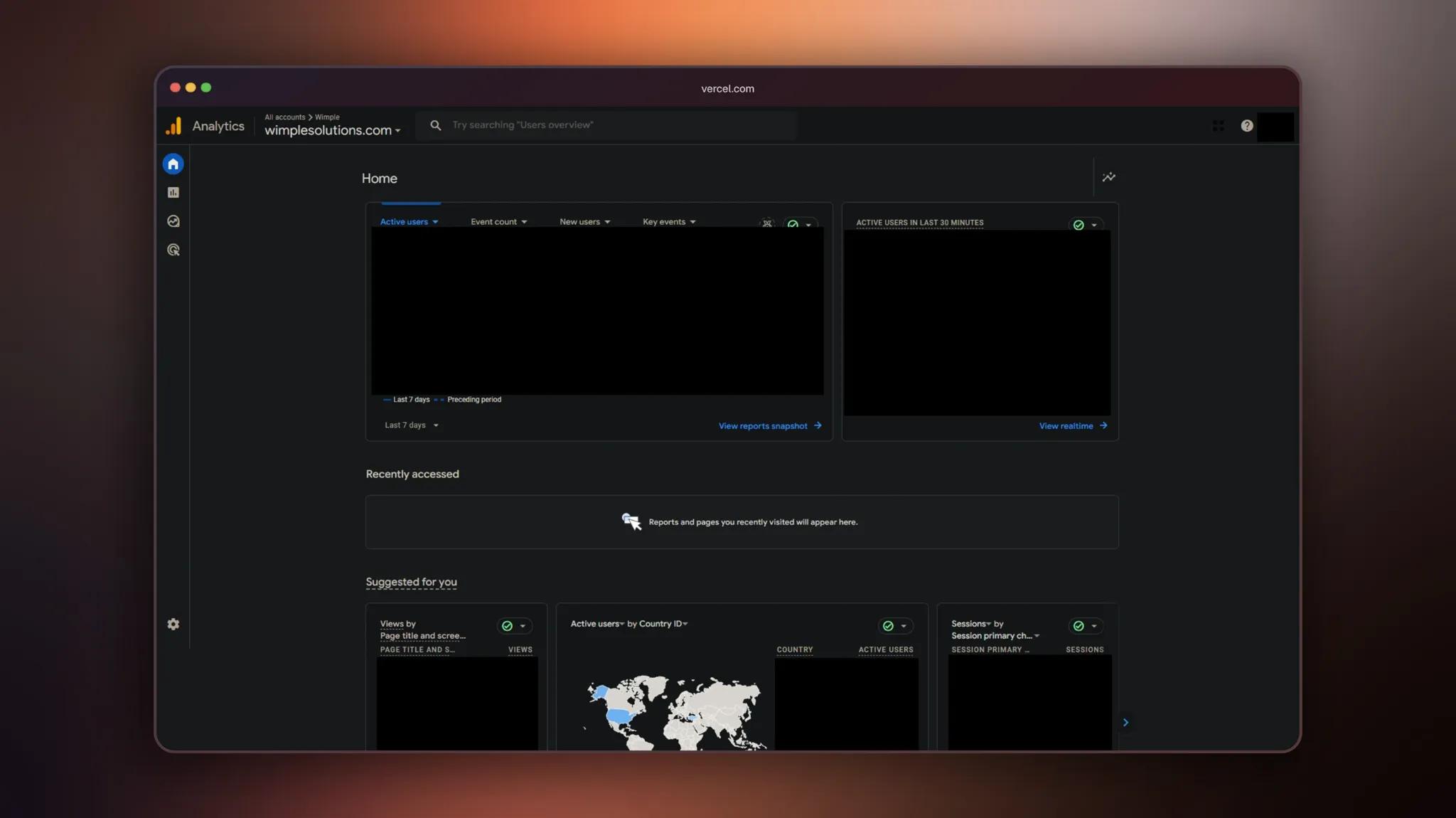Click the green check status icon in chart card

point(793,224)
